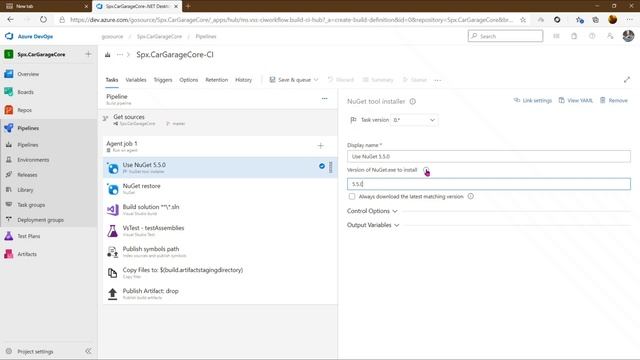Open Releases in the sidebar

coord(27,175)
